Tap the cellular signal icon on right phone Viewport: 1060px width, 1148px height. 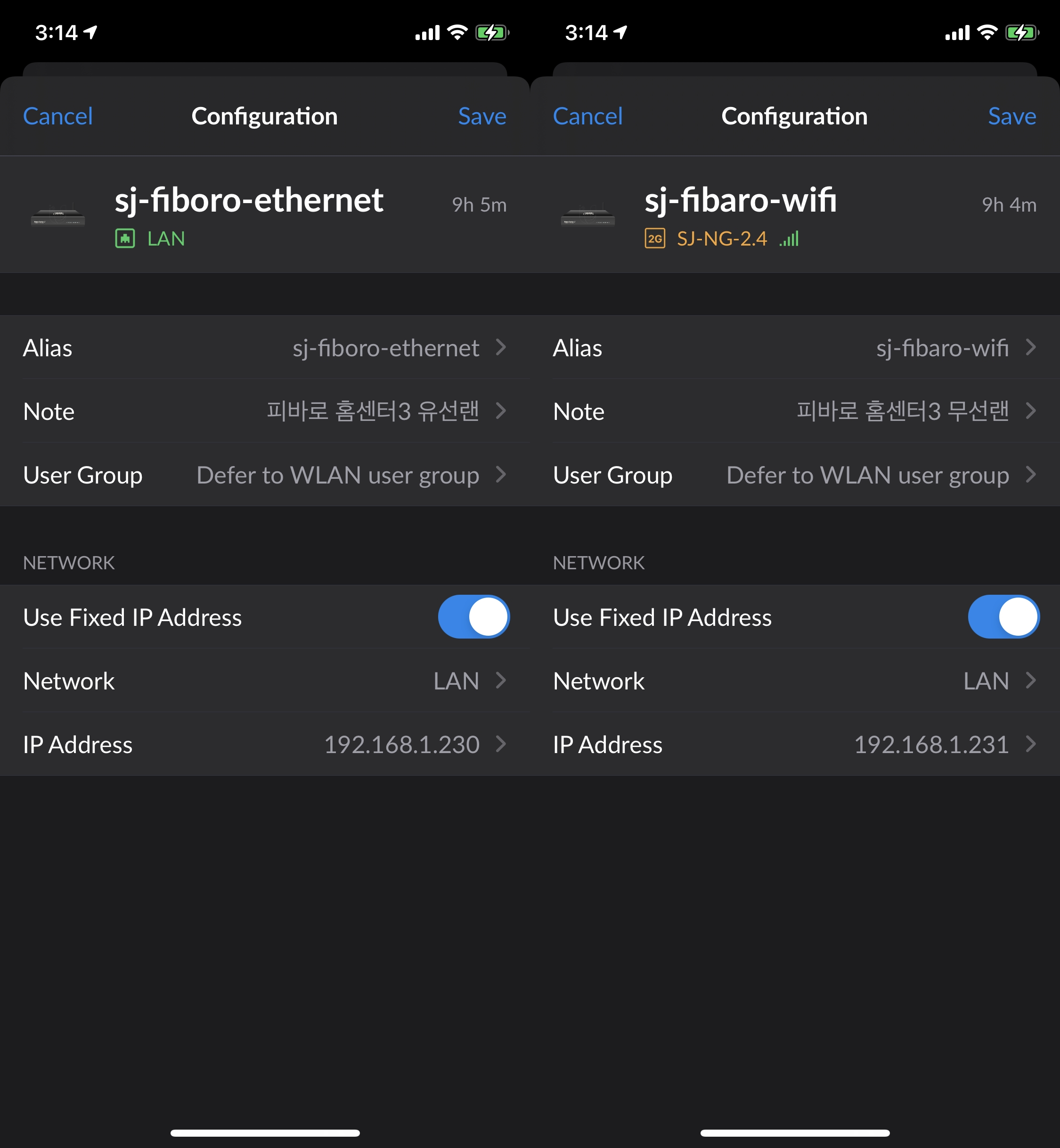point(957,33)
